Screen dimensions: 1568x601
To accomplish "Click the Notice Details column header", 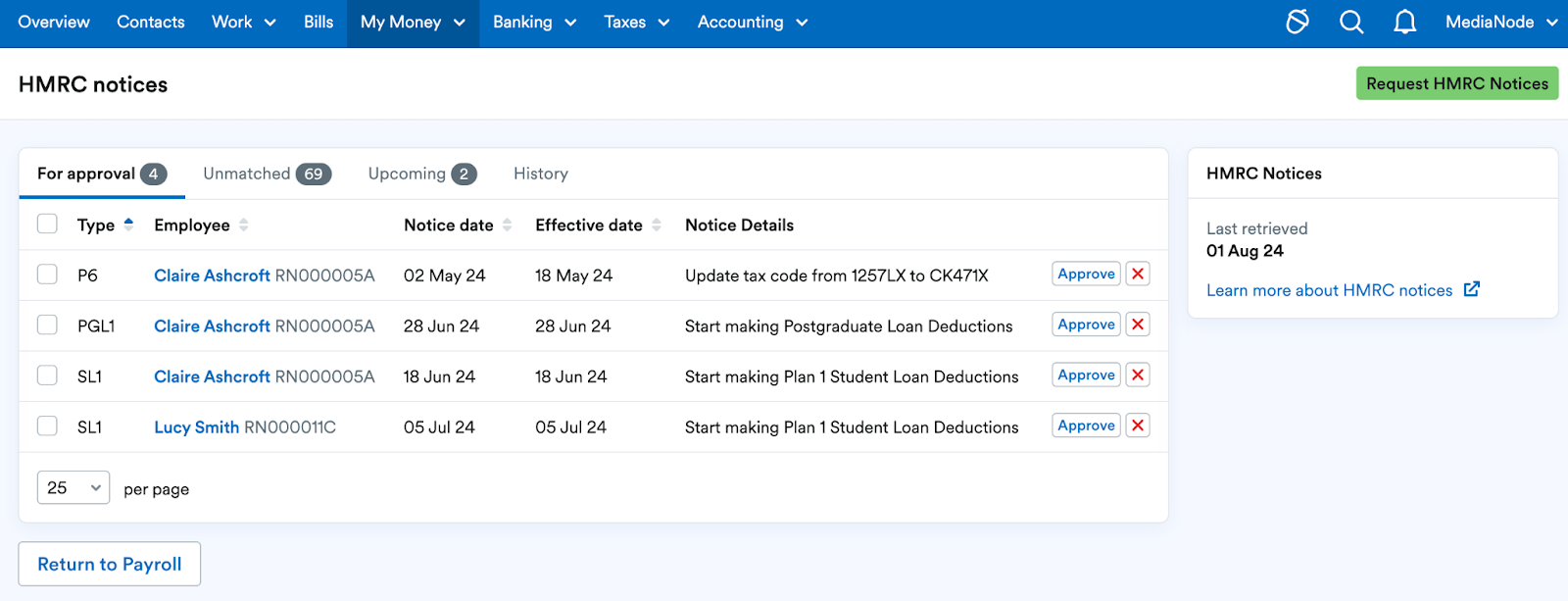I will 739,225.
